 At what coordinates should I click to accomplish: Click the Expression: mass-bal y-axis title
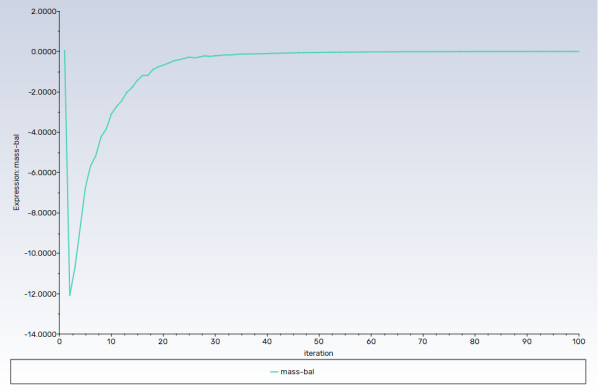(x=16, y=172)
